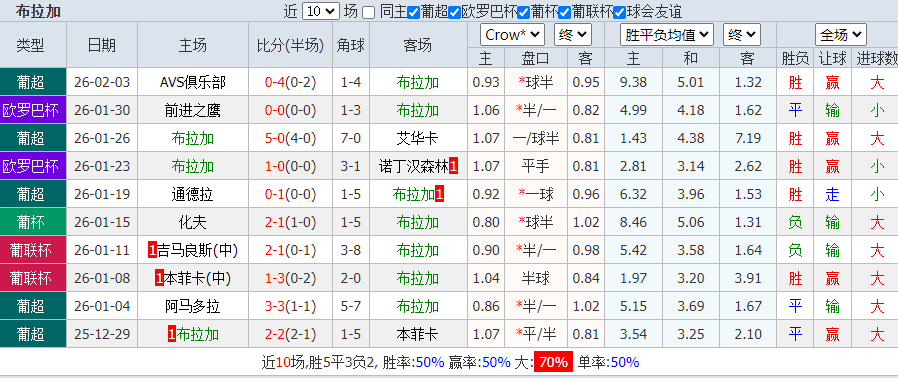Click the red card badge beside 吉马良斯(中)
The width and height of the screenshot is (898, 378).
pyautogui.click(x=152, y=250)
